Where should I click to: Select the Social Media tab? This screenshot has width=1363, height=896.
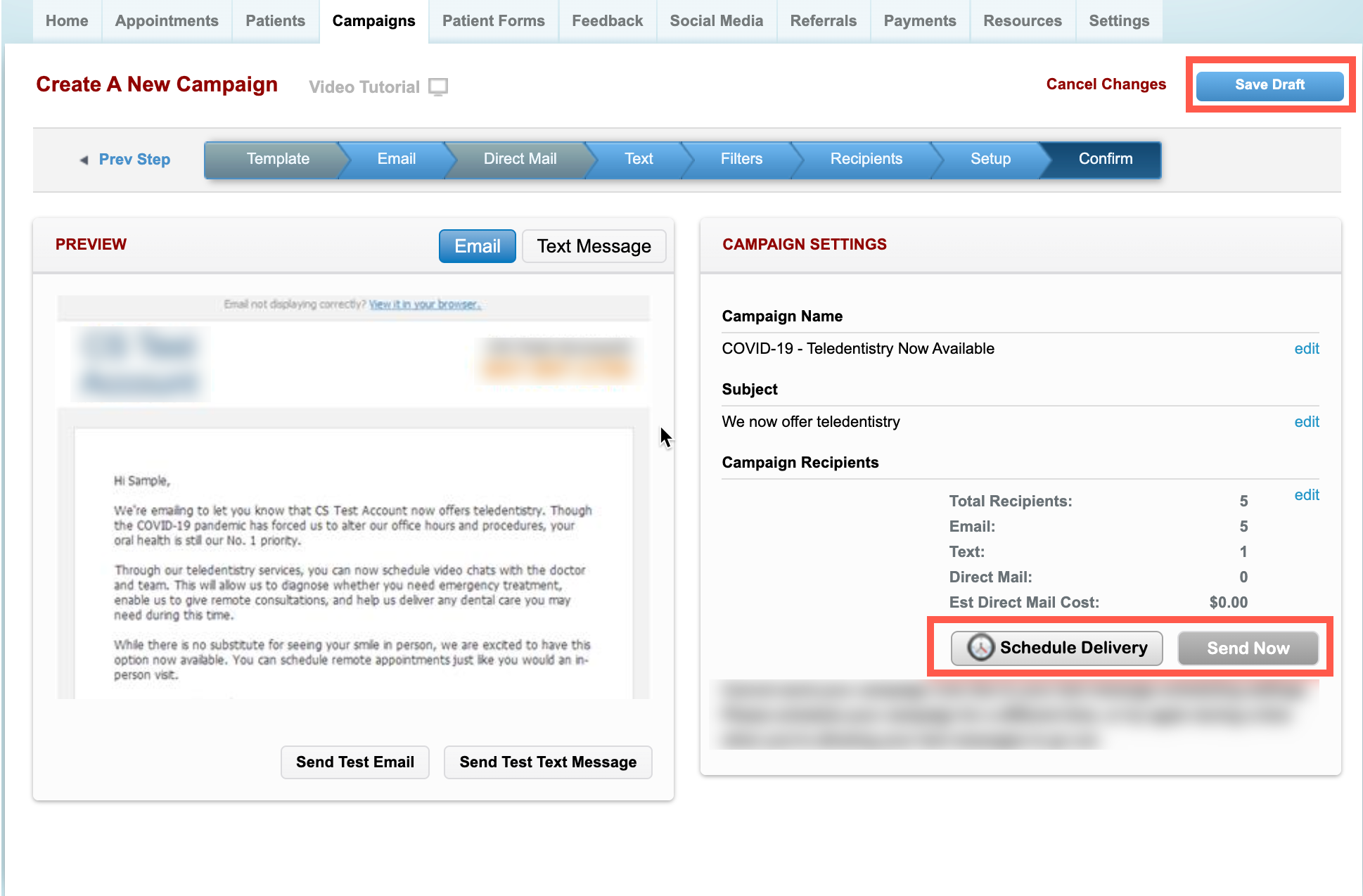coord(716,20)
